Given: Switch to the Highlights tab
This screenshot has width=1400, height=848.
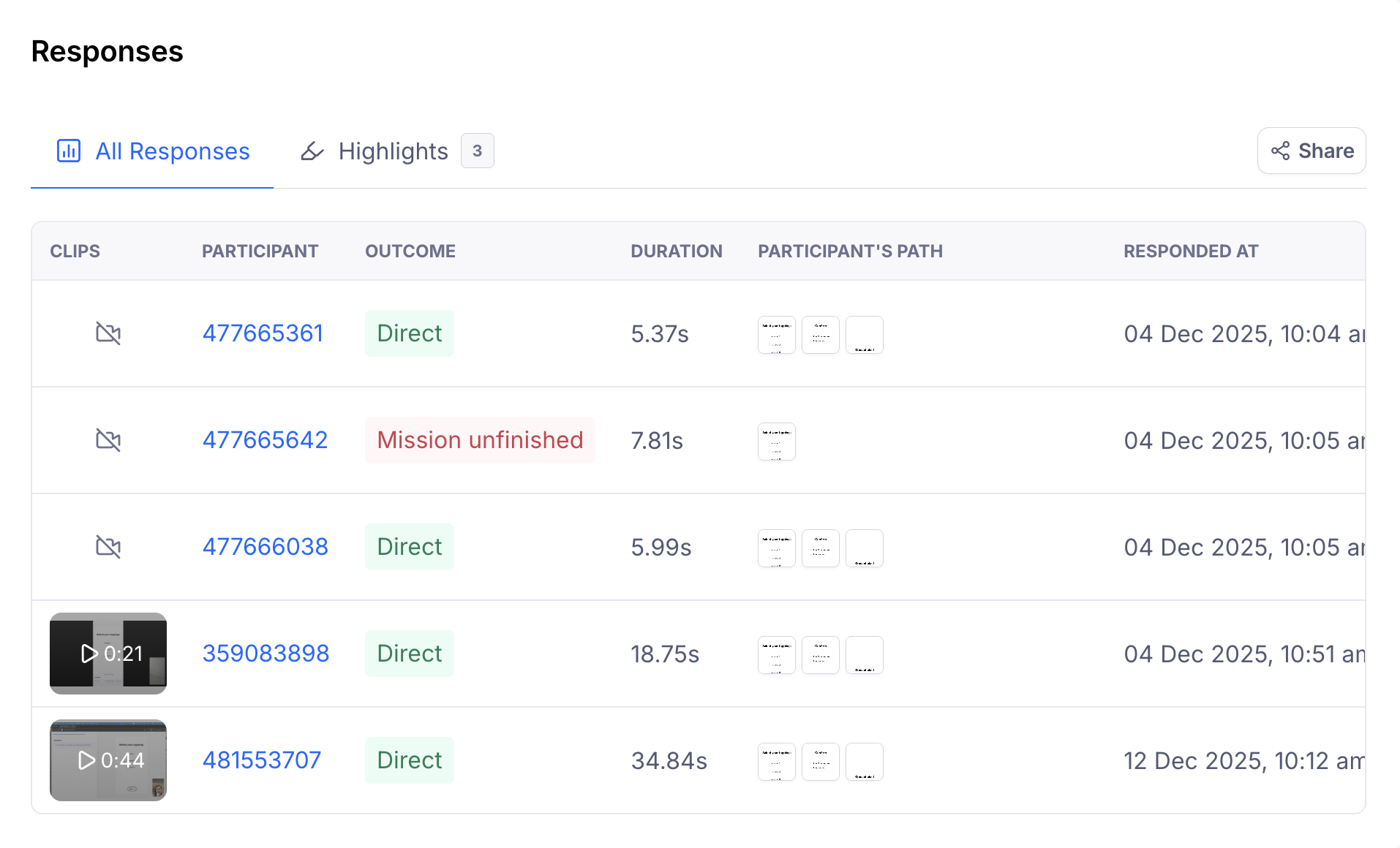Looking at the screenshot, I should 393,151.
